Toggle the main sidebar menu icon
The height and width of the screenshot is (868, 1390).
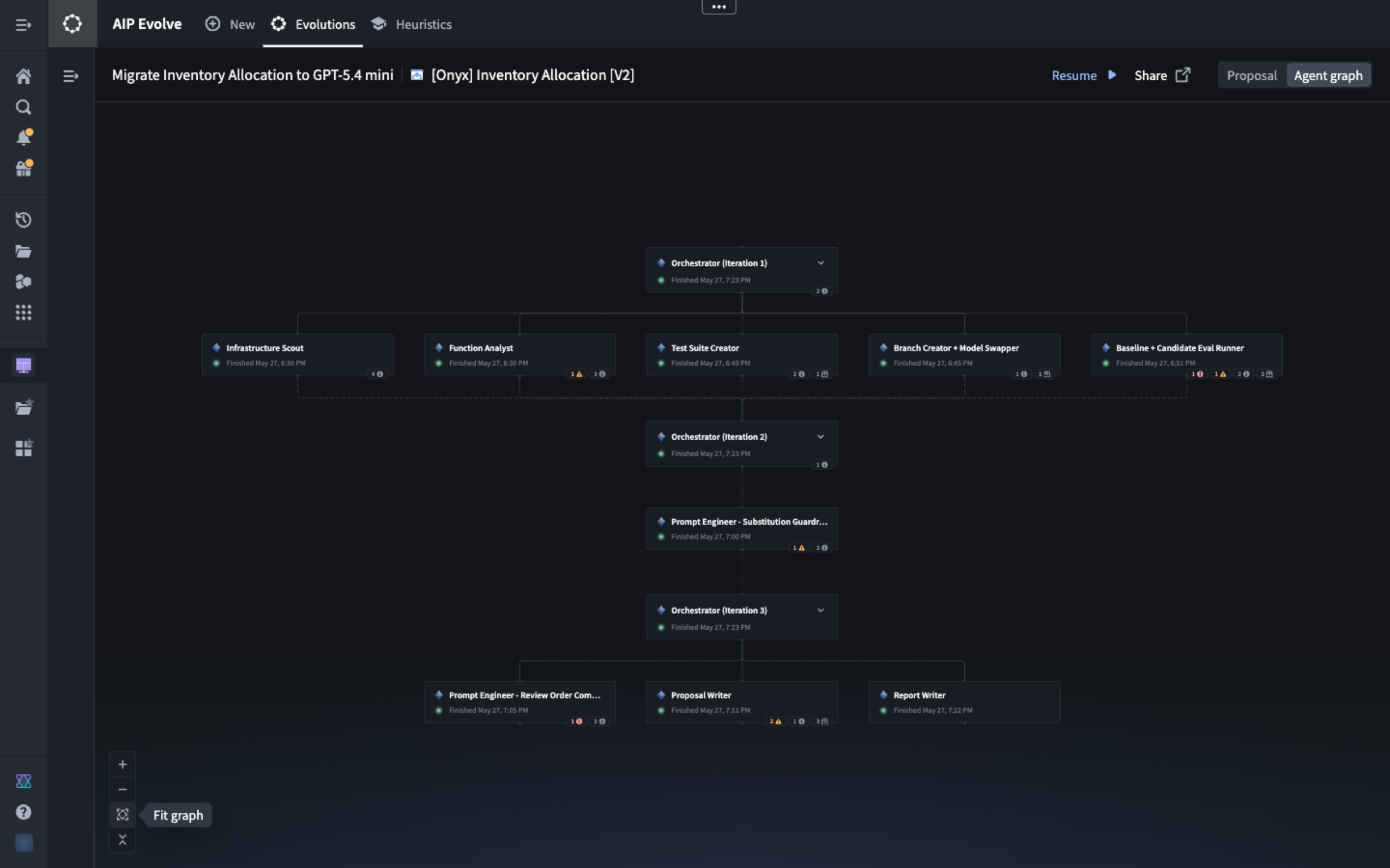(x=23, y=25)
